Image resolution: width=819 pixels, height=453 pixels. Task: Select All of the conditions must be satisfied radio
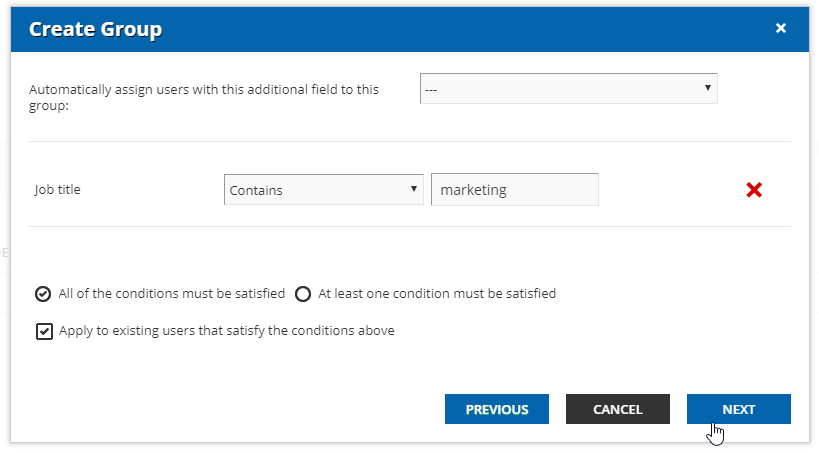[43, 294]
